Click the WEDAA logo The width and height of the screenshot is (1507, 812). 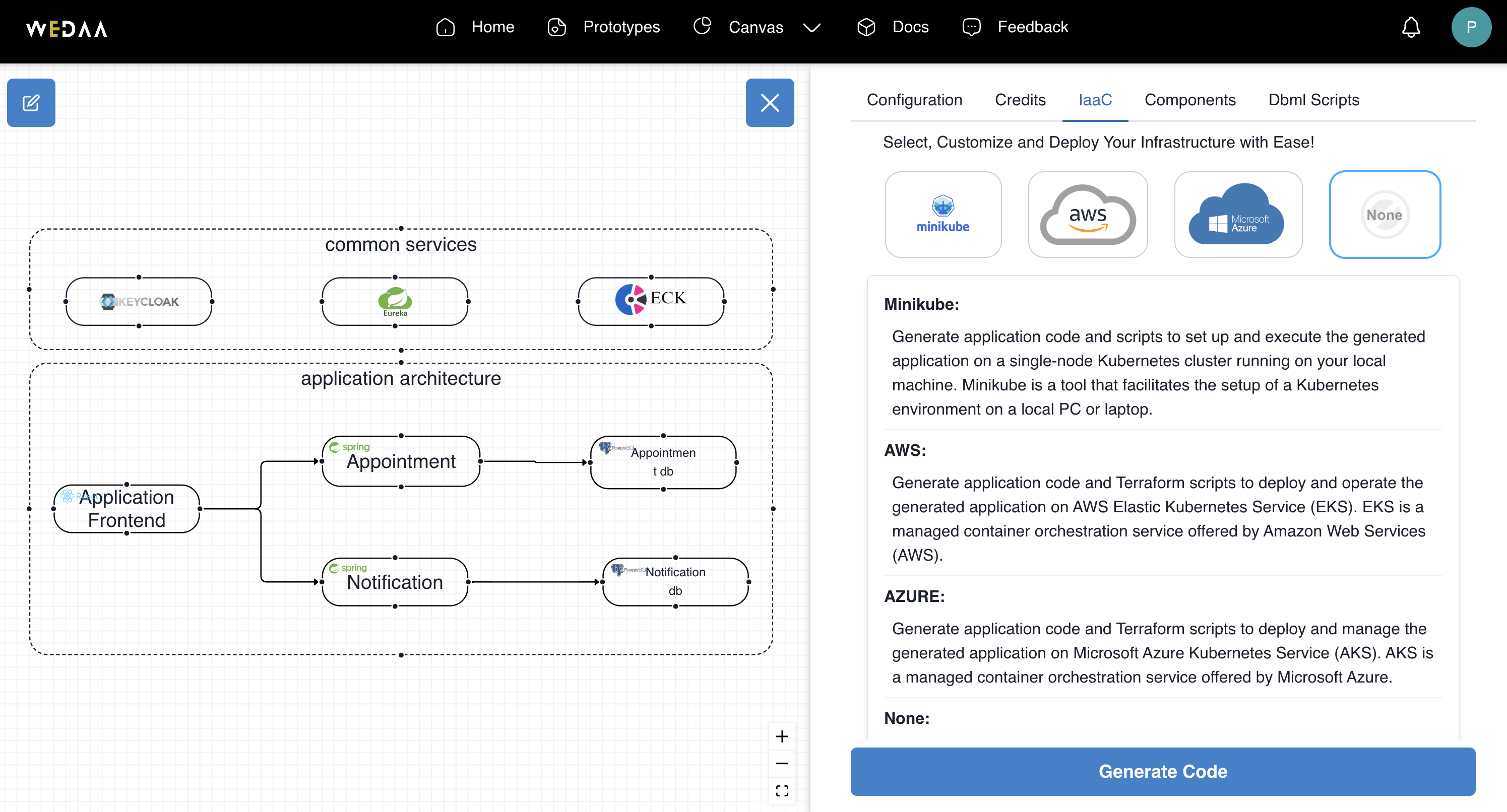67,29
